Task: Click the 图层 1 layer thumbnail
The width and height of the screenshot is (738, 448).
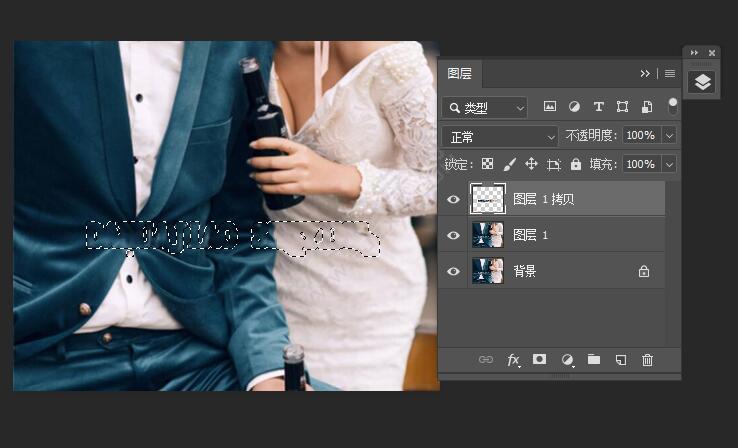Action: coord(488,235)
